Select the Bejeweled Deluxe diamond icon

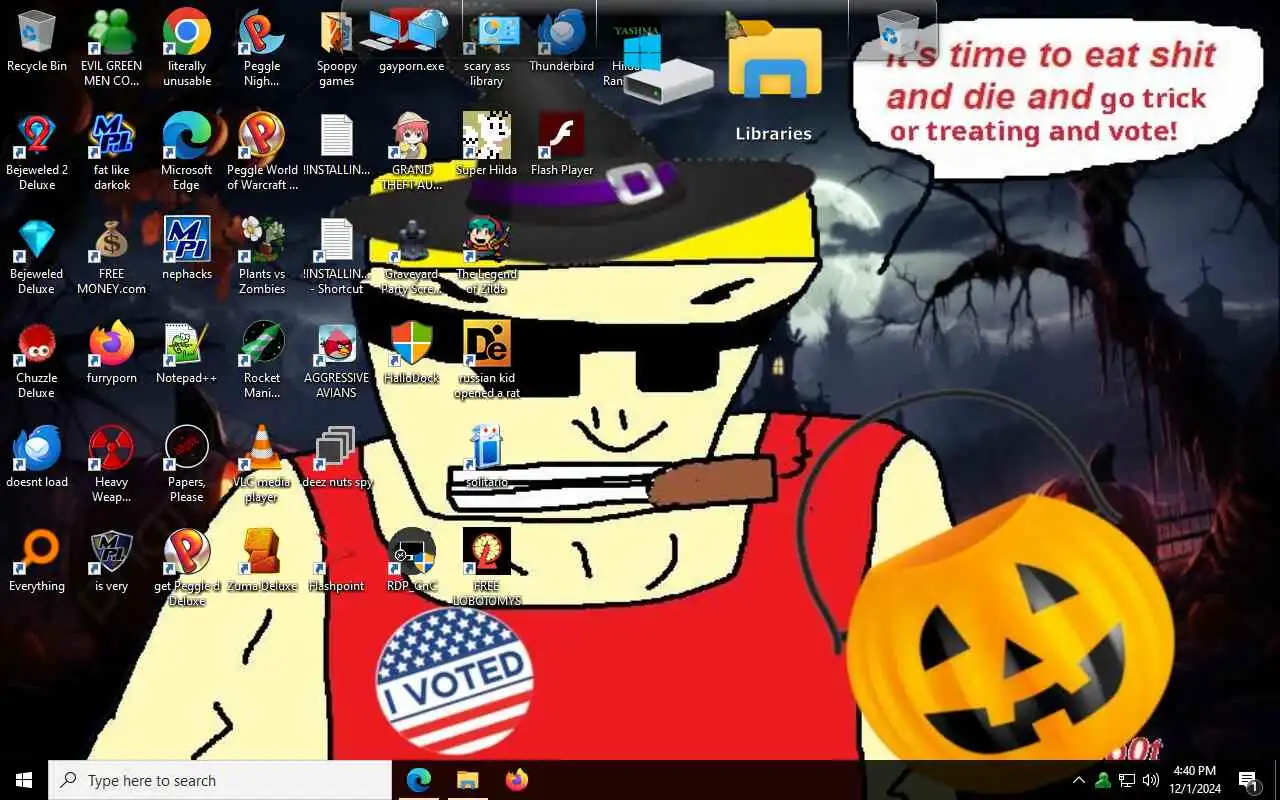click(37, 256)
